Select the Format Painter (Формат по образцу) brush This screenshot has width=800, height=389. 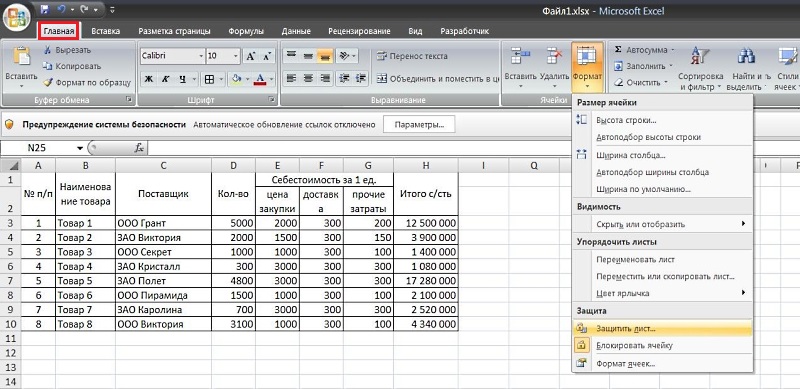[47, 82]
